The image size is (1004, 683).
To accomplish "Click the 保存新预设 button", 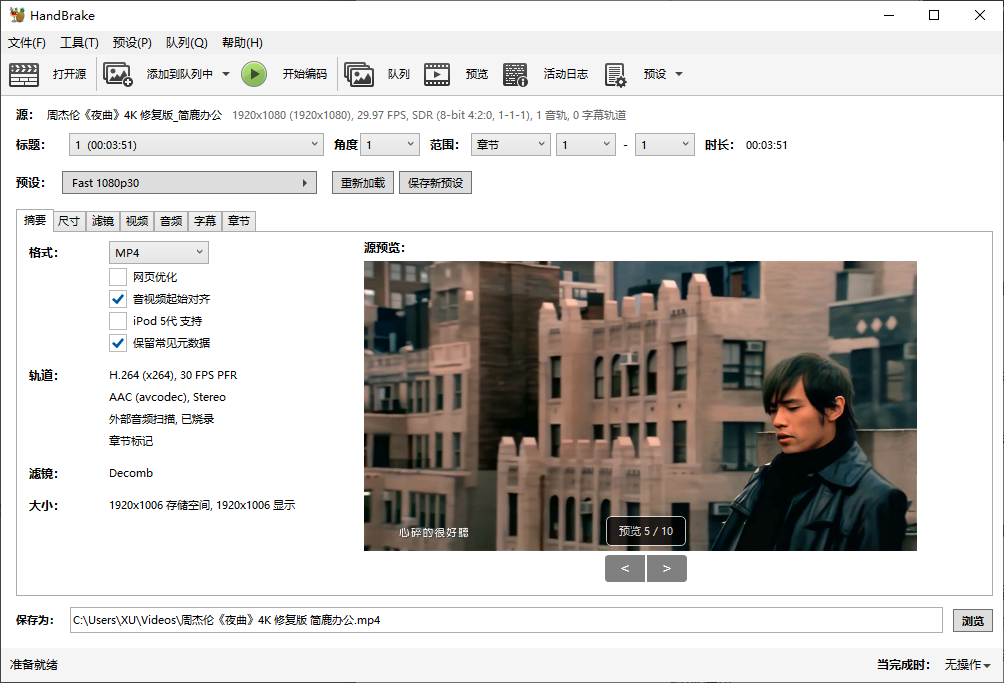I will (435, 183).
